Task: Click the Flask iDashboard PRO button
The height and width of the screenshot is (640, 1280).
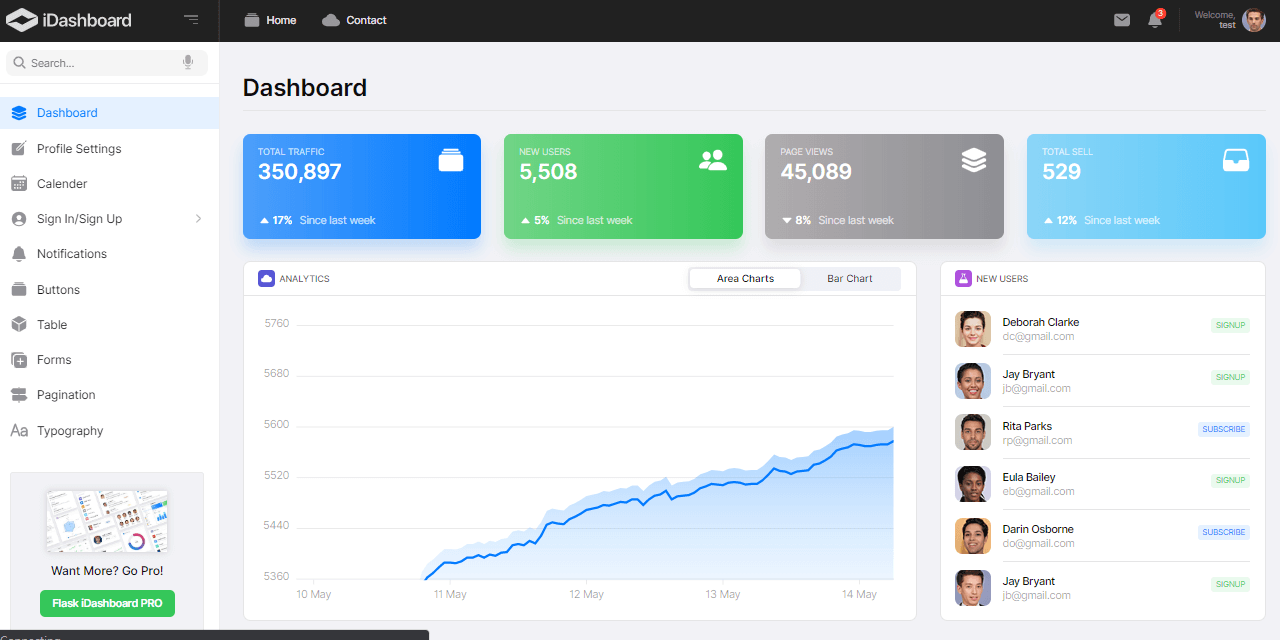Action: tap(107, 603)
